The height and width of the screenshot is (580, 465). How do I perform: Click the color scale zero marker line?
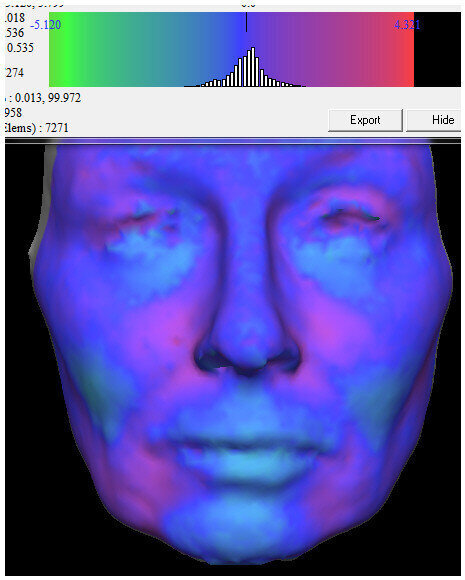click(x=246, y=22)
